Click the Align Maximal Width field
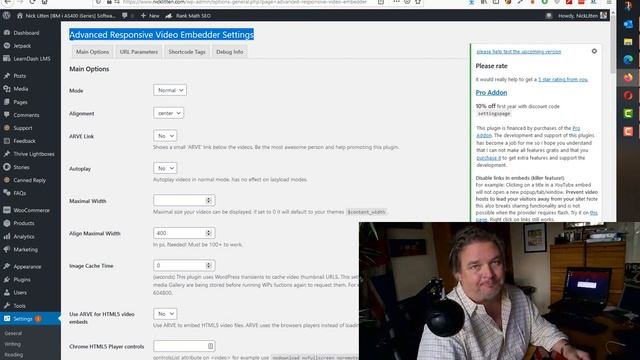Image resolution: width=640 pixels, height=360 pixels. (x=184, y=233)
